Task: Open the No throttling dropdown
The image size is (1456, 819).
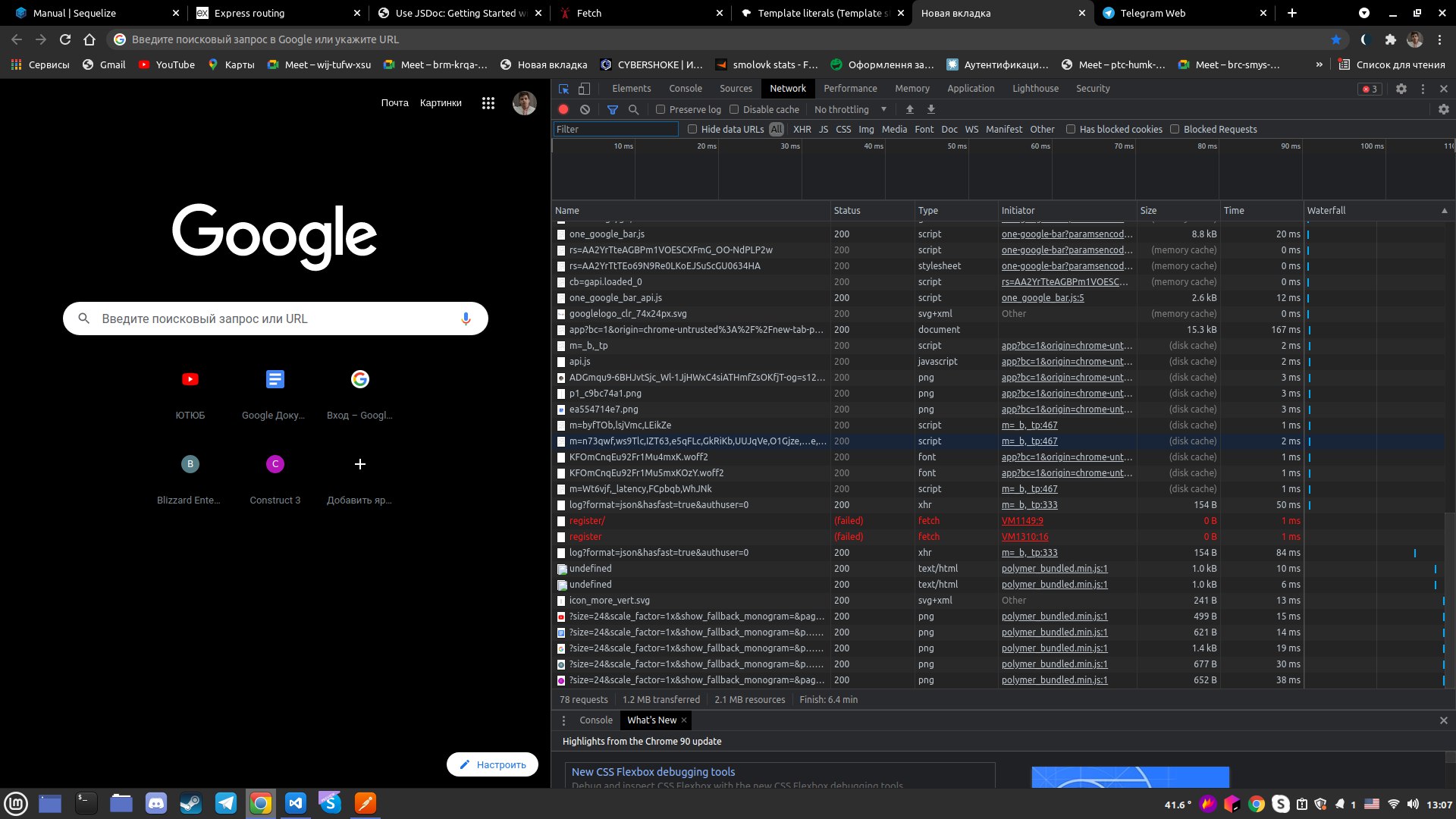Action: (x=850, y=109)
